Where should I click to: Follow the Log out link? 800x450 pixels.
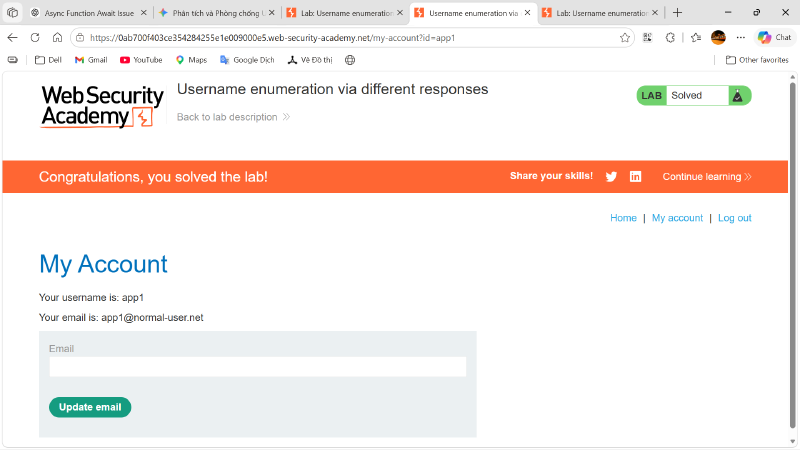pyautogui.click(x=735, y=218)
